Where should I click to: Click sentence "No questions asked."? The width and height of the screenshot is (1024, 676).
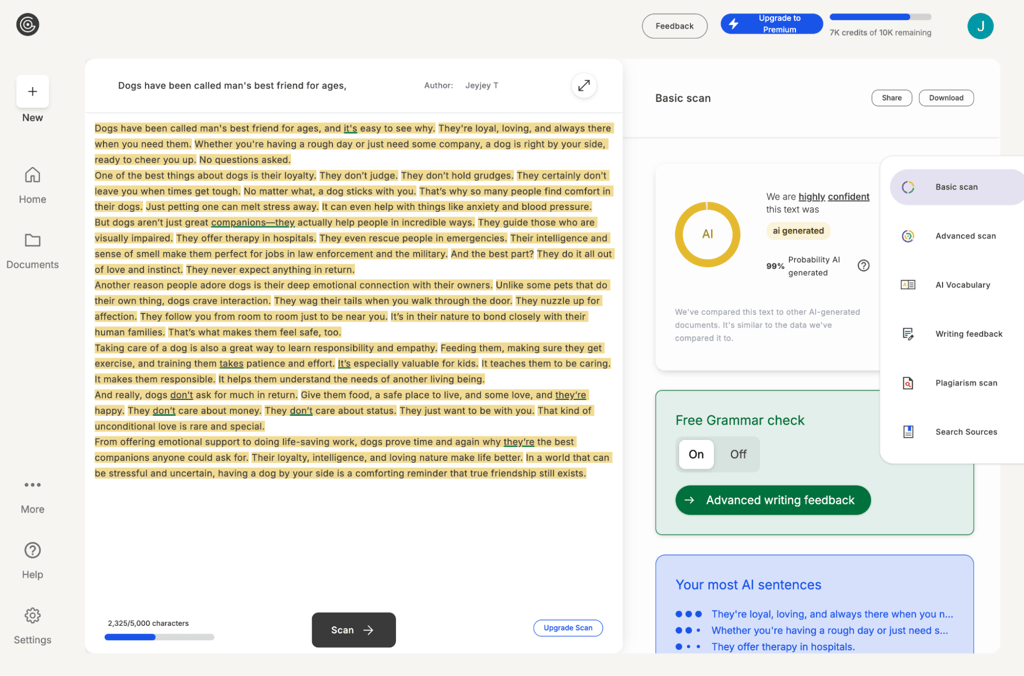[x=245, y=160]
